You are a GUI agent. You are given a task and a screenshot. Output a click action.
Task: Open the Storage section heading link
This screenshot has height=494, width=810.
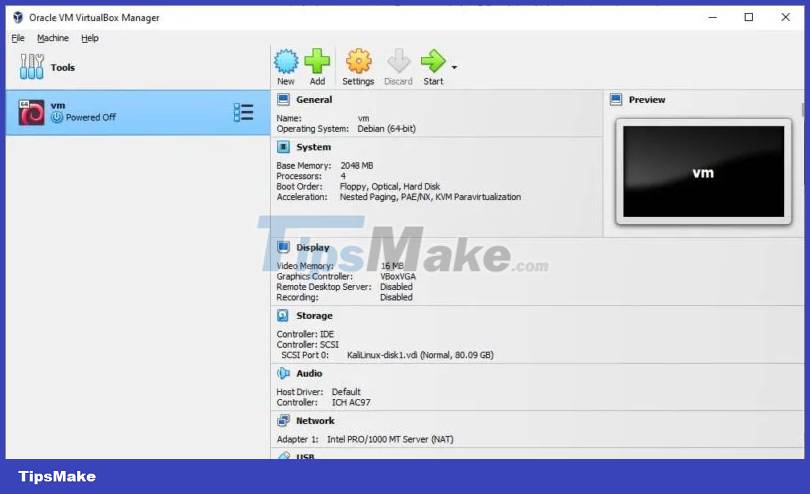click(x=314, y=315)
